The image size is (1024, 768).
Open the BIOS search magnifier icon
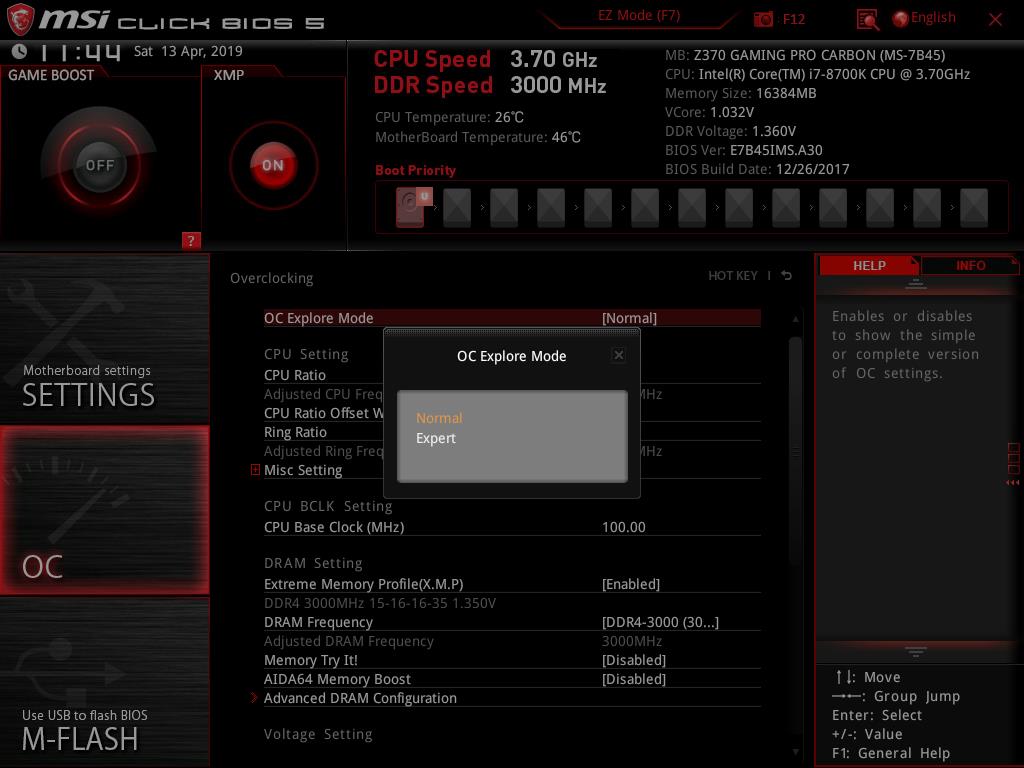tap(867, 20)
